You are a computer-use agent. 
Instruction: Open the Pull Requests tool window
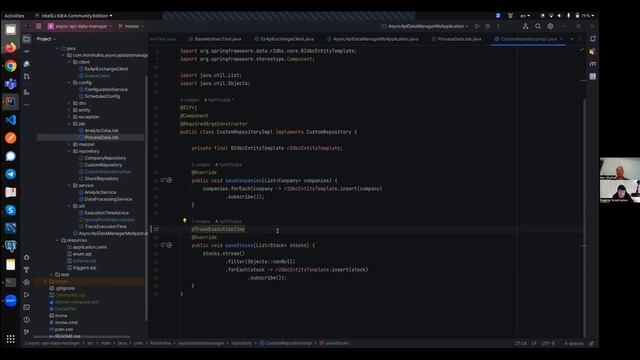point(27,77)
